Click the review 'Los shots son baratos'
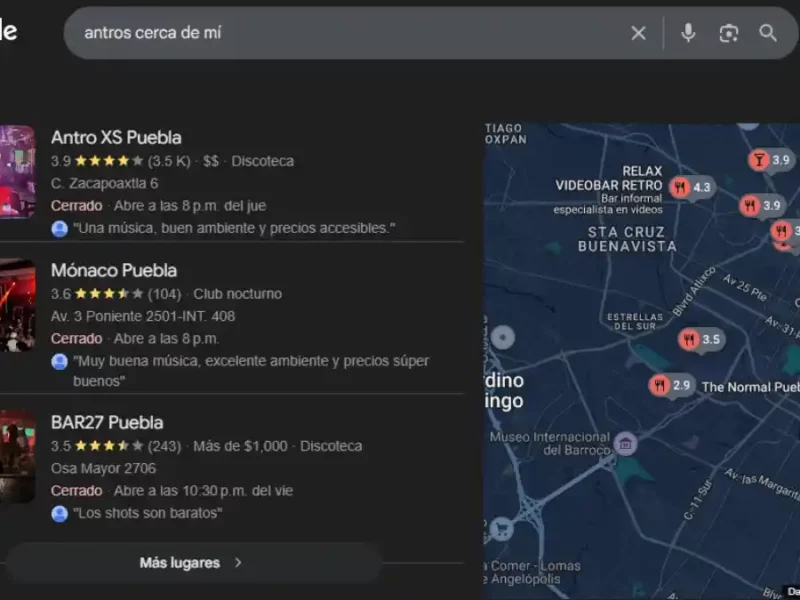This screenshot has width=800, height=600. click(x=148, y=513)
